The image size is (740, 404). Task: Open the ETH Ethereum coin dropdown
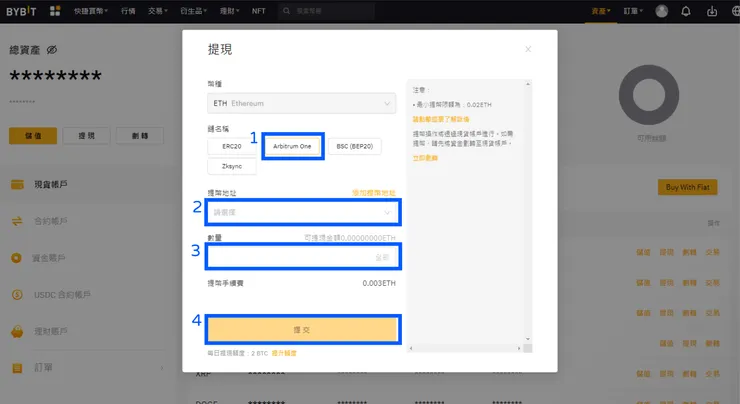[302, 103]
